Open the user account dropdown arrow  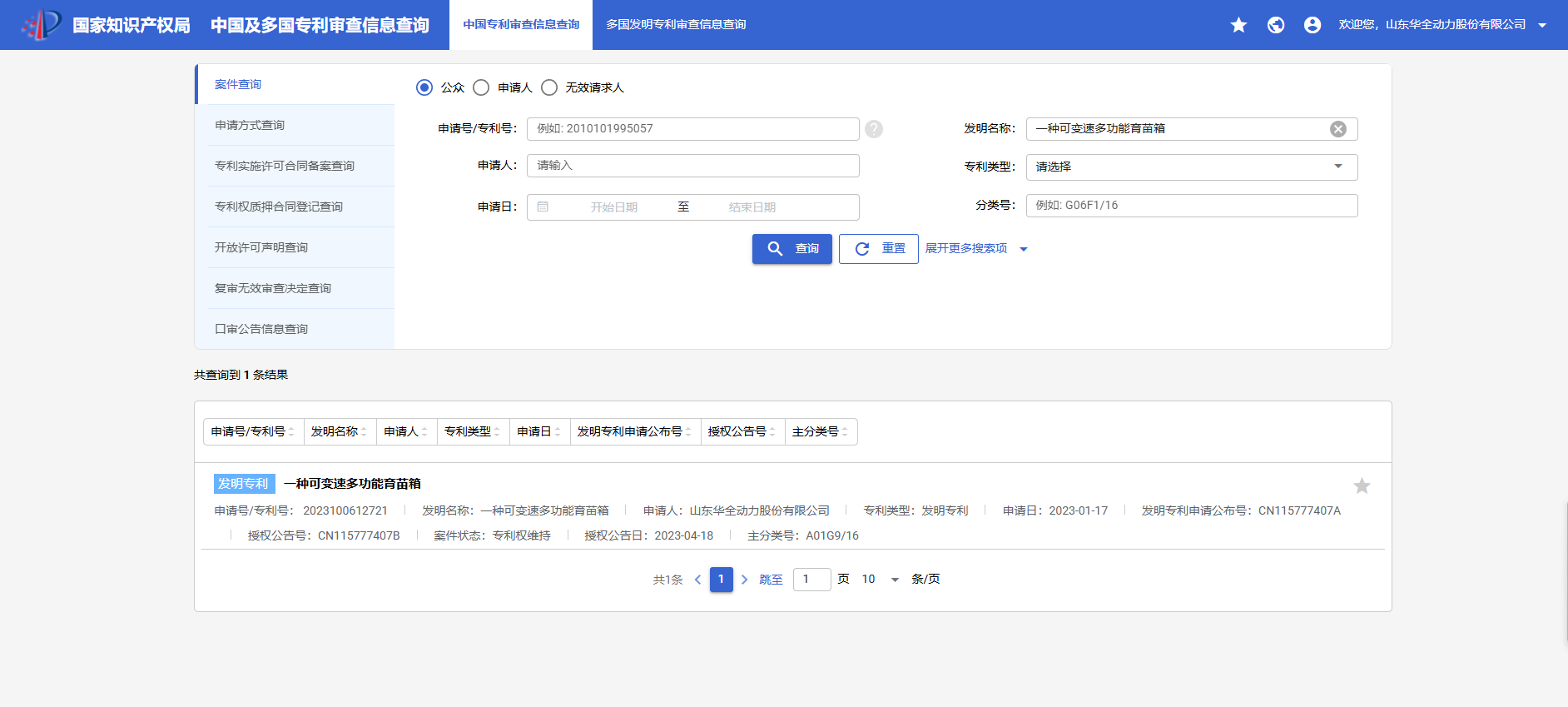point(1542,25)
